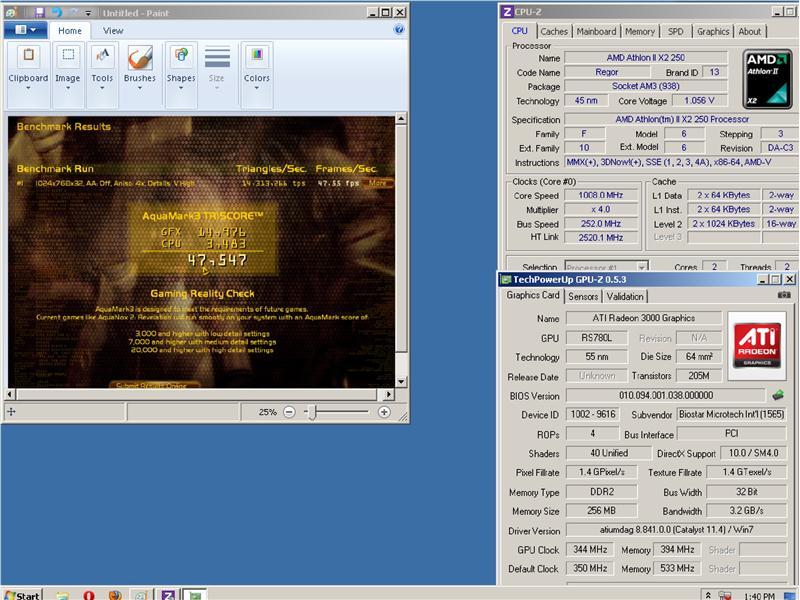Screen dimensions: 800x600
Task: Click the Paint zoom slider handle
Action: 312,412
